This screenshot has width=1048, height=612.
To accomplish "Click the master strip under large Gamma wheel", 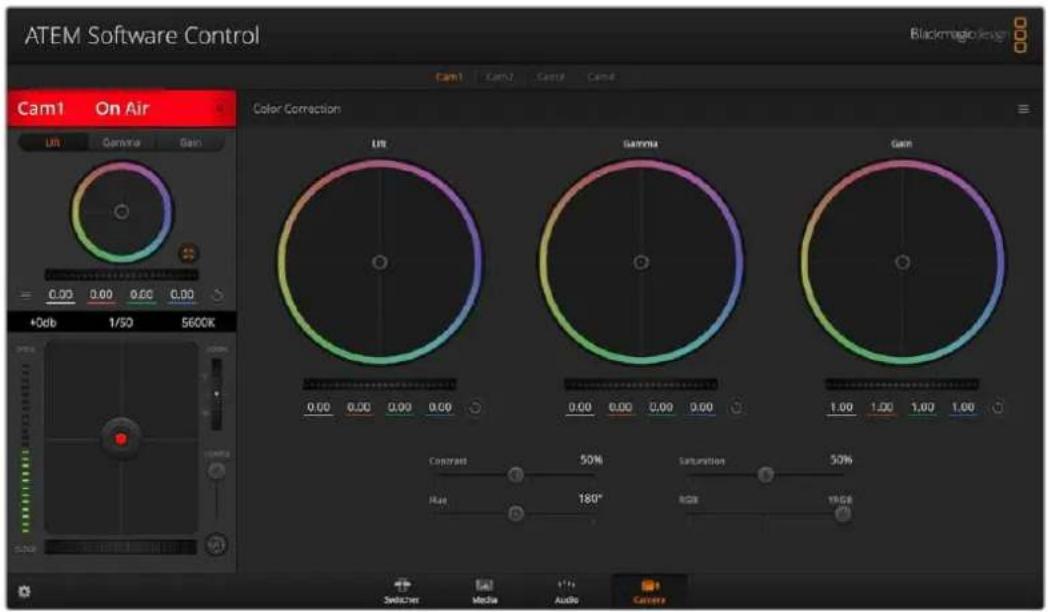I will pos(641,384).
